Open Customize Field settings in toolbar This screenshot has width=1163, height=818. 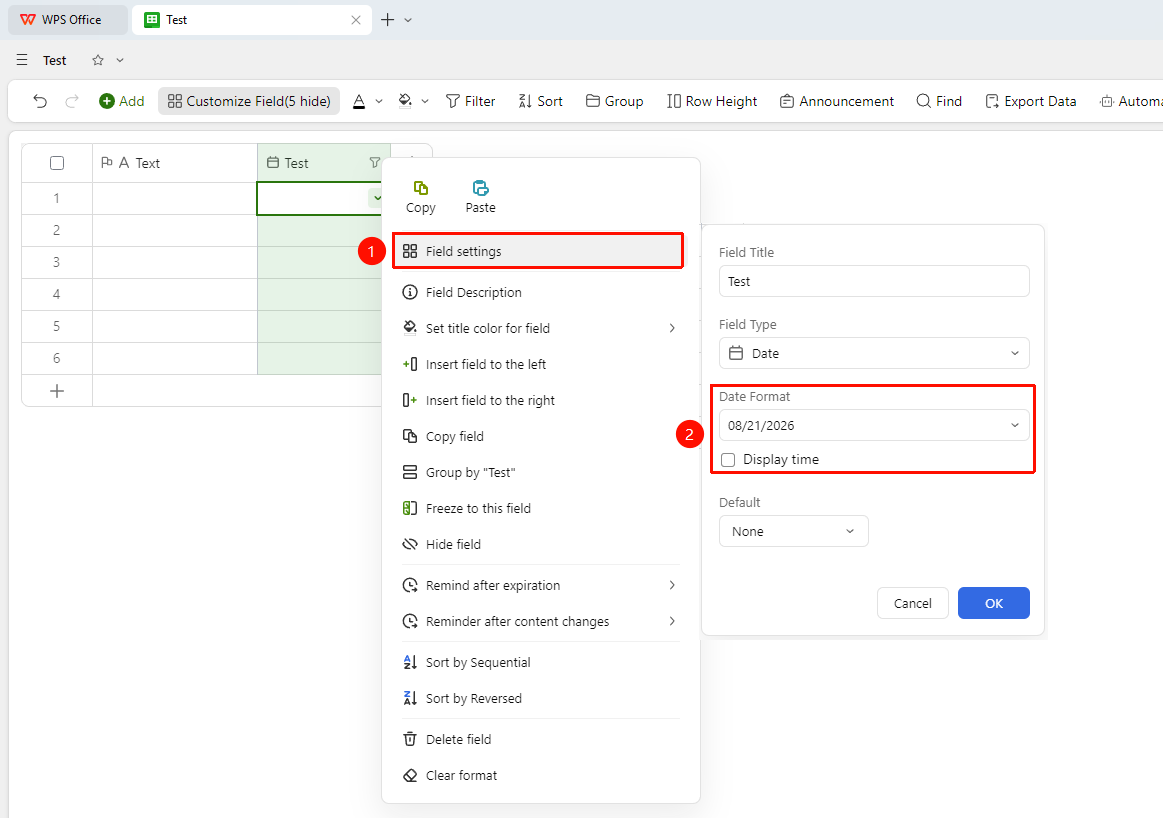[x=249, y=102]
